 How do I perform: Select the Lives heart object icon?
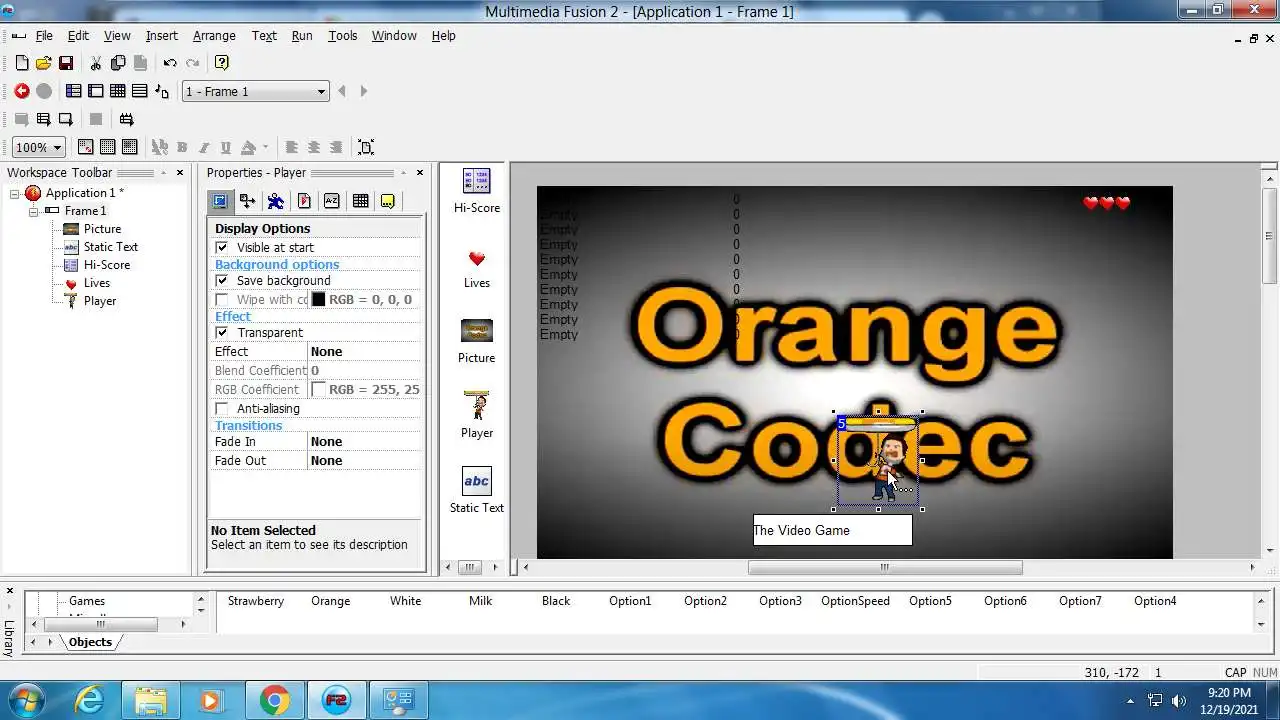point(477,259)
